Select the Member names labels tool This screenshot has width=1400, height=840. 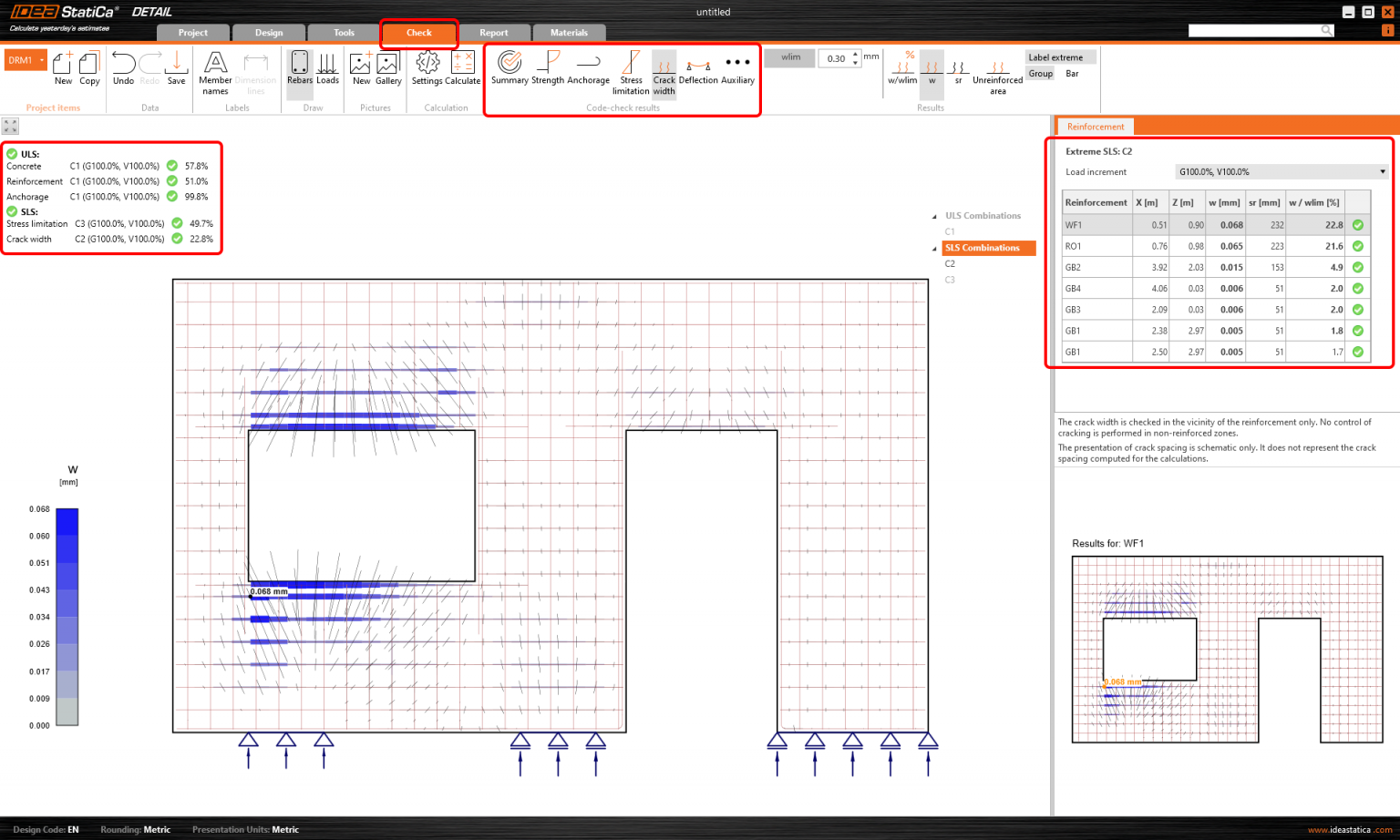tap(215, 71)
